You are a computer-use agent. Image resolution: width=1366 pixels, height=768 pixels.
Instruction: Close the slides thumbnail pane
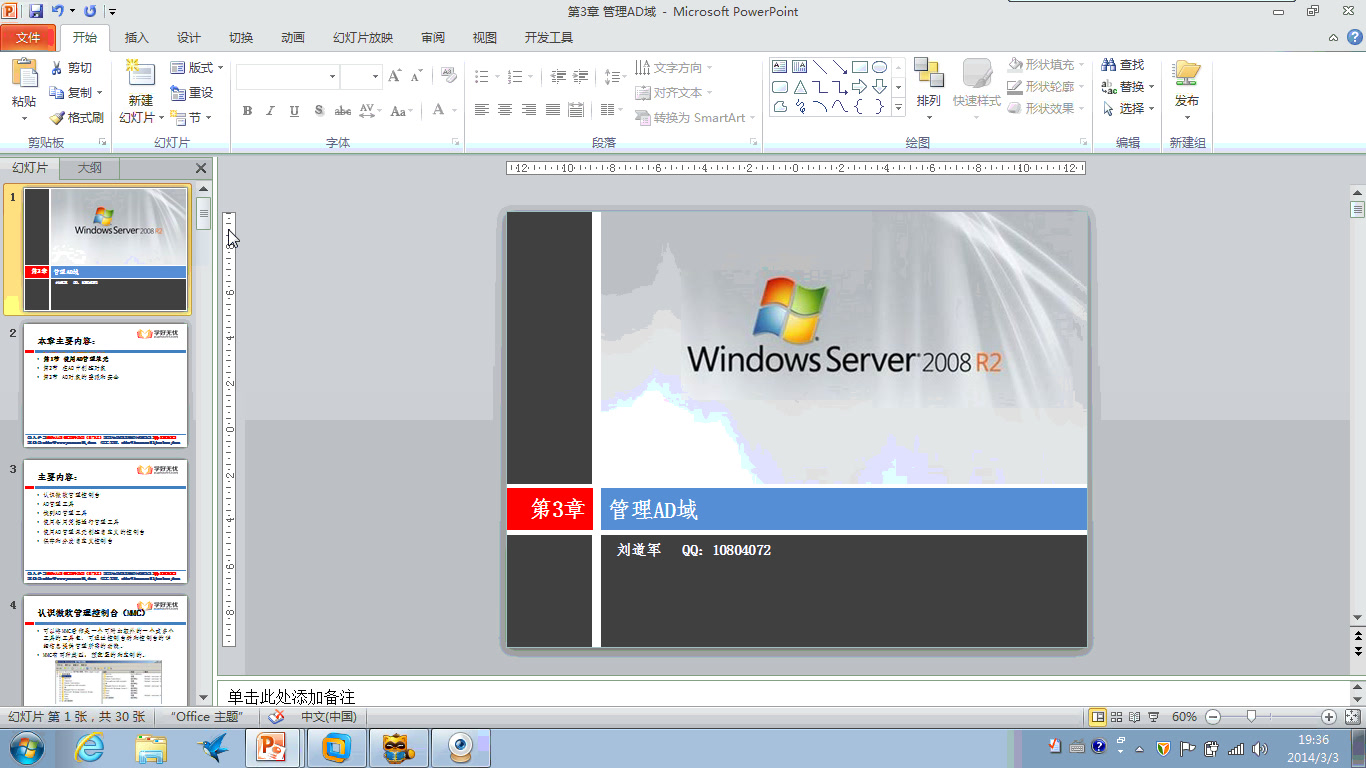(201, 168)
